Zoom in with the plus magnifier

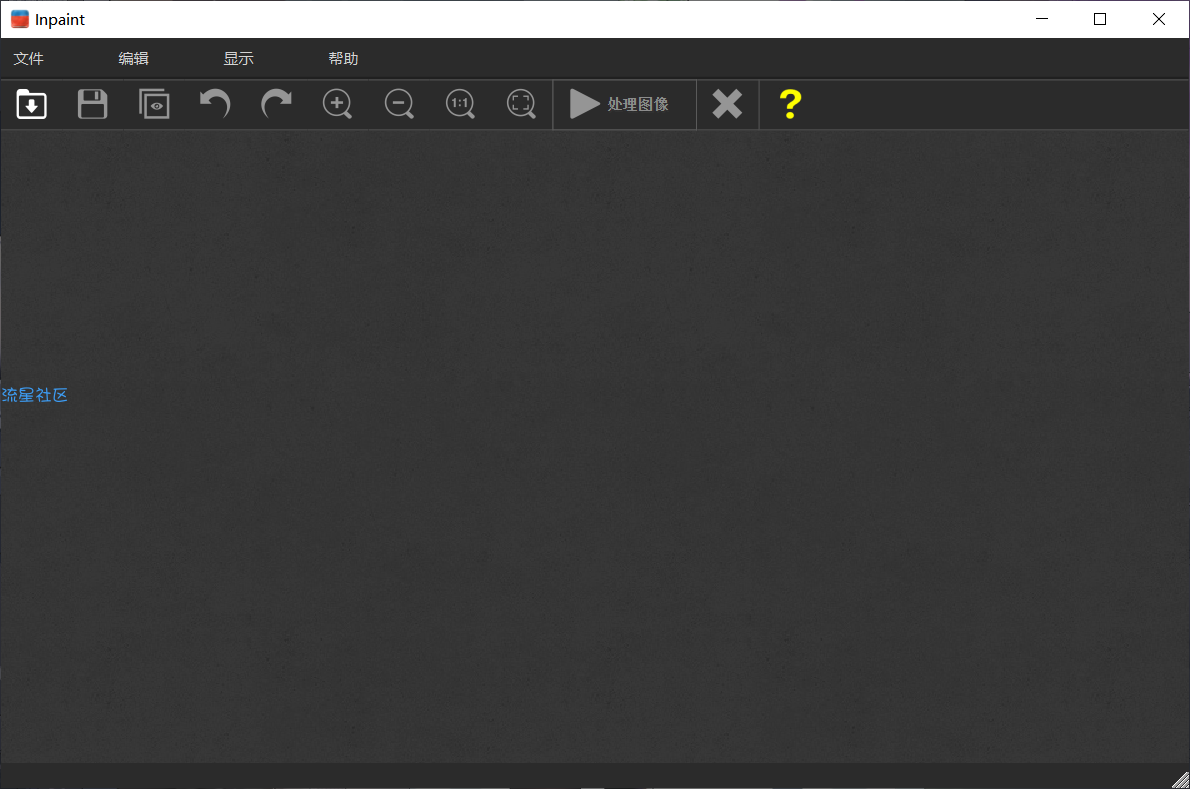coord(338,104)
